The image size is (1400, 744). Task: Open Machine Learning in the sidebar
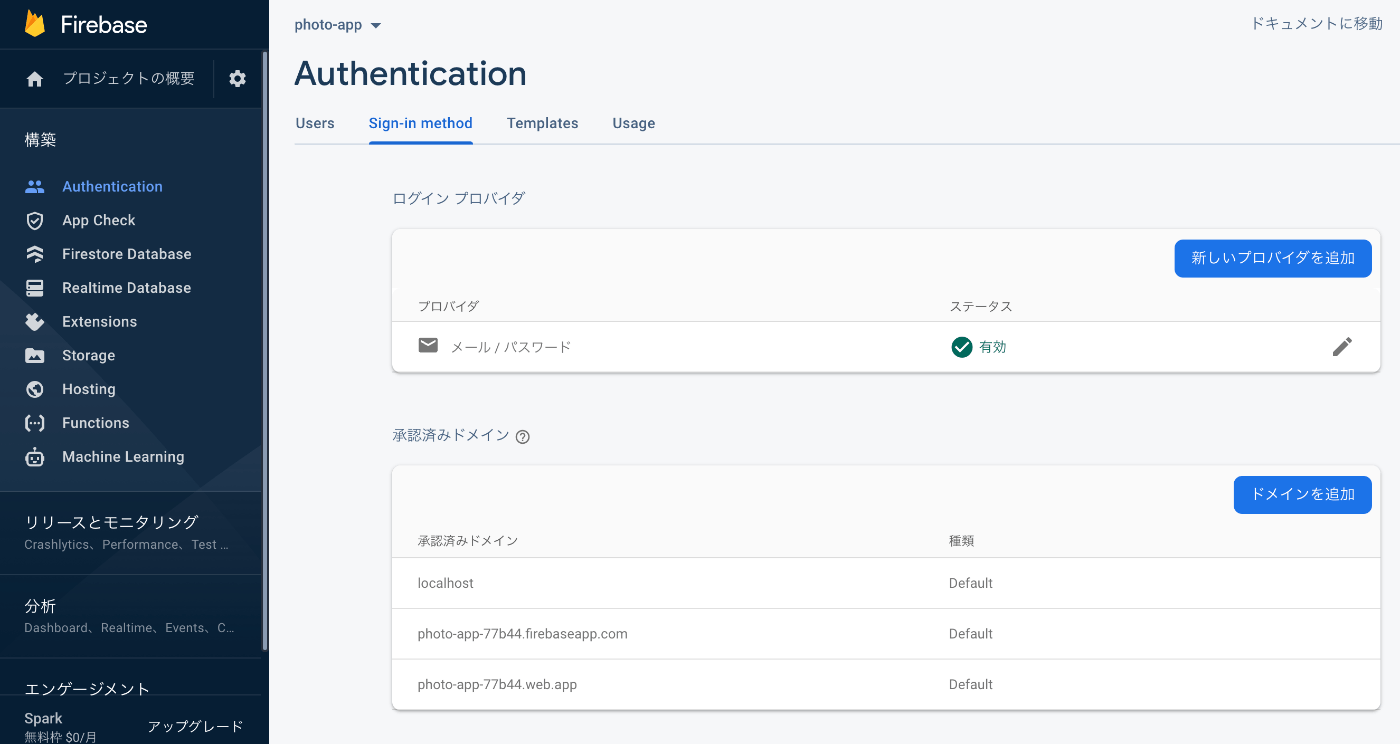pos(123,457)
